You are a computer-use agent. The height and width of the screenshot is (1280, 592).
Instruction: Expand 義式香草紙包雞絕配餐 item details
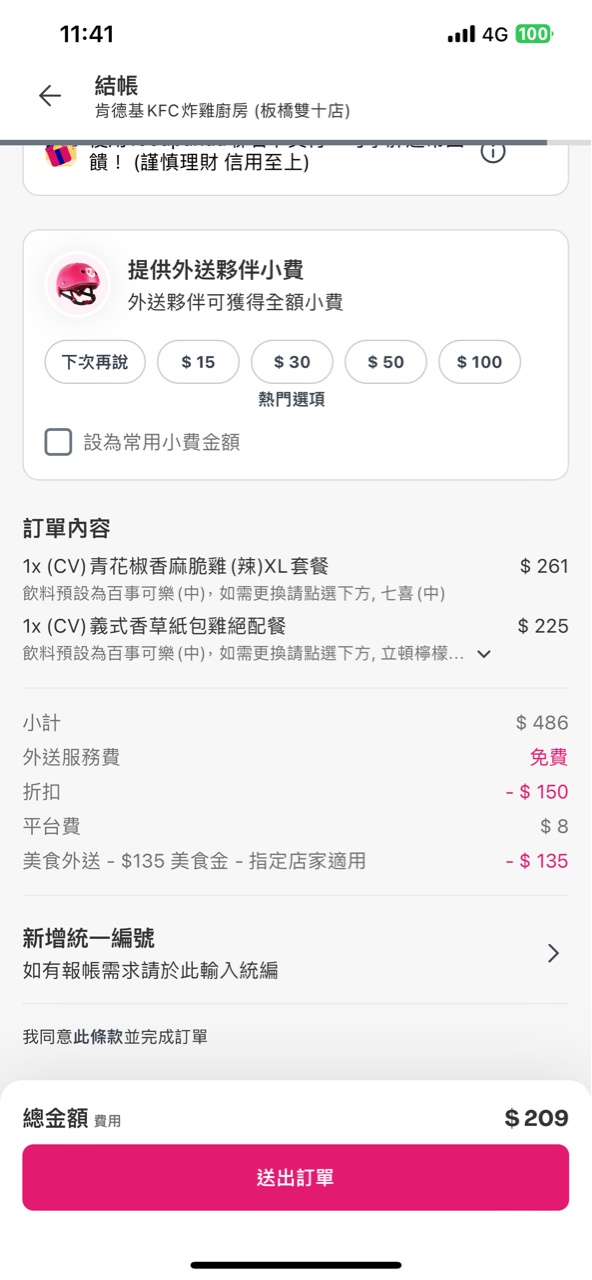pyautogui.click(x=484, y=654)
